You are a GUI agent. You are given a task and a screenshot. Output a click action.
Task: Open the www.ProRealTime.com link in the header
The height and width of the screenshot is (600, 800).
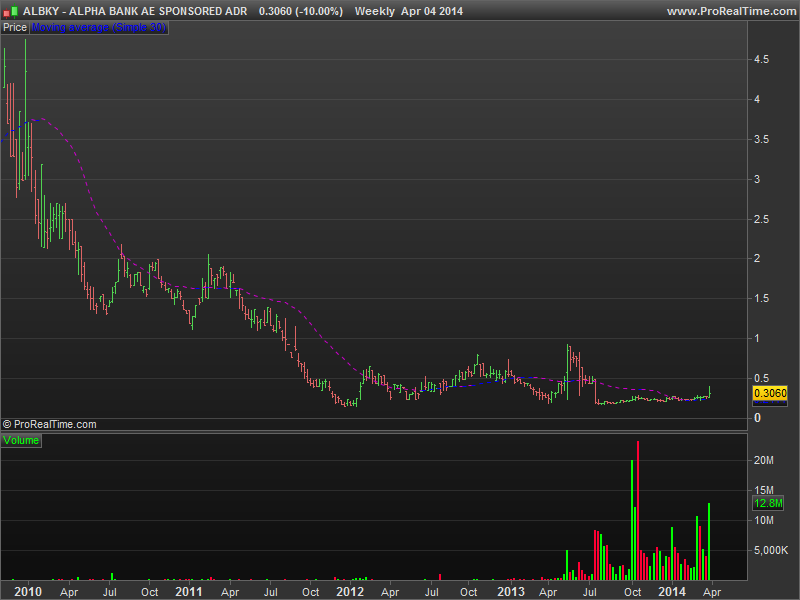[x=730, y=11]
